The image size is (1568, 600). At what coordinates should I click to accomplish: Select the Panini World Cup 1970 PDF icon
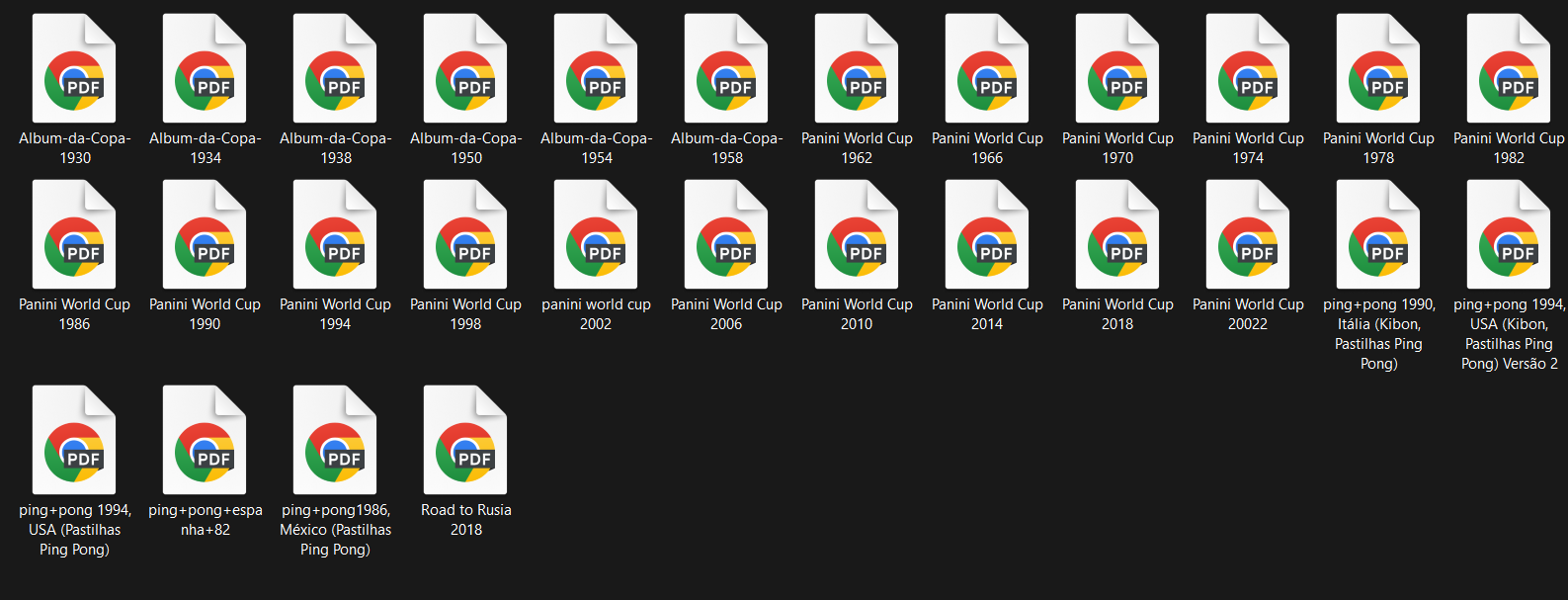click(1117, 68)
